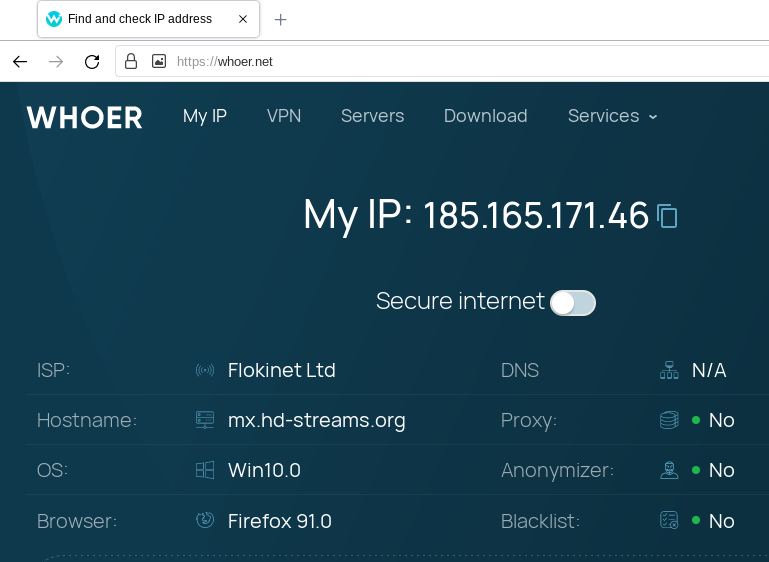Click the padlock site security icon
Image resolution: width=769 pixels, height=562 pixels.
pyautogui.click(x=131, y=61)
